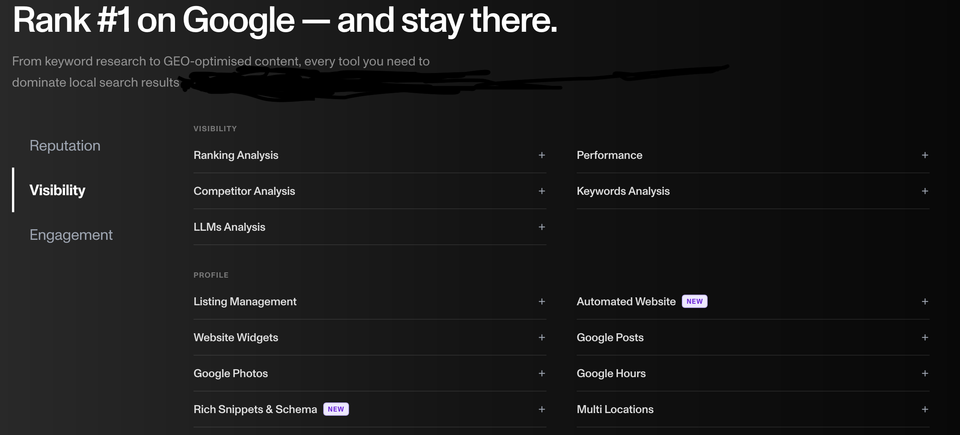Viewport: 960px width, 435px height.
Task: Expand Ranking Analysis with its plus icon
Action: click(x=541, y=155)
